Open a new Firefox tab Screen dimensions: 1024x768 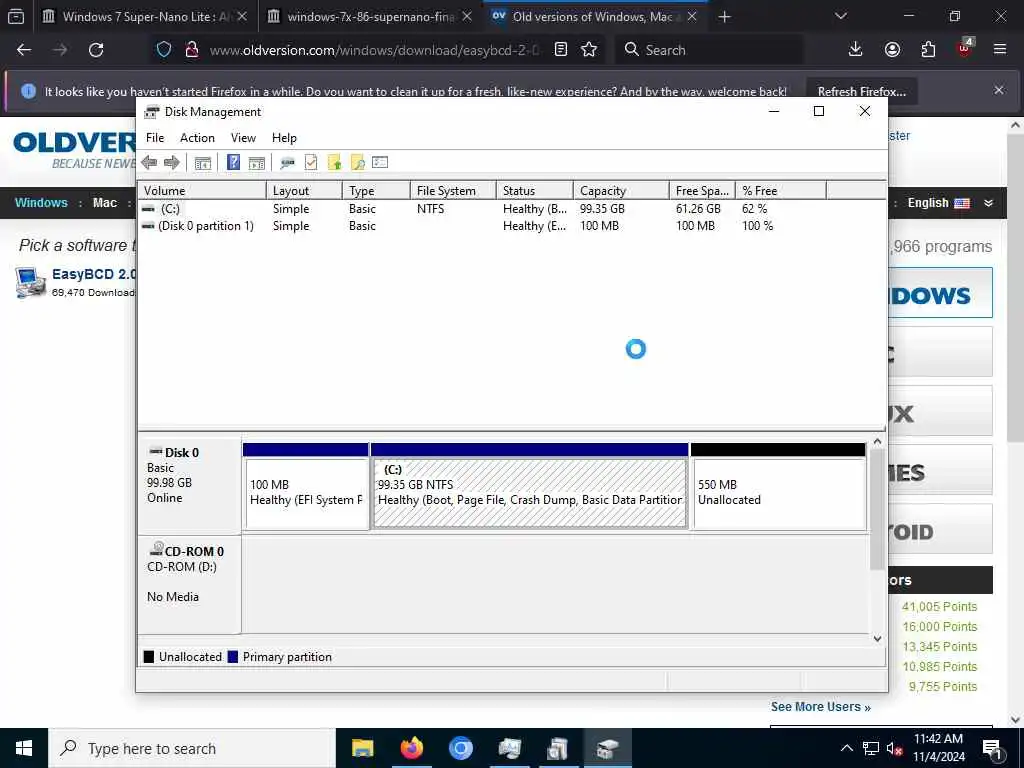[x=724, y=17]
